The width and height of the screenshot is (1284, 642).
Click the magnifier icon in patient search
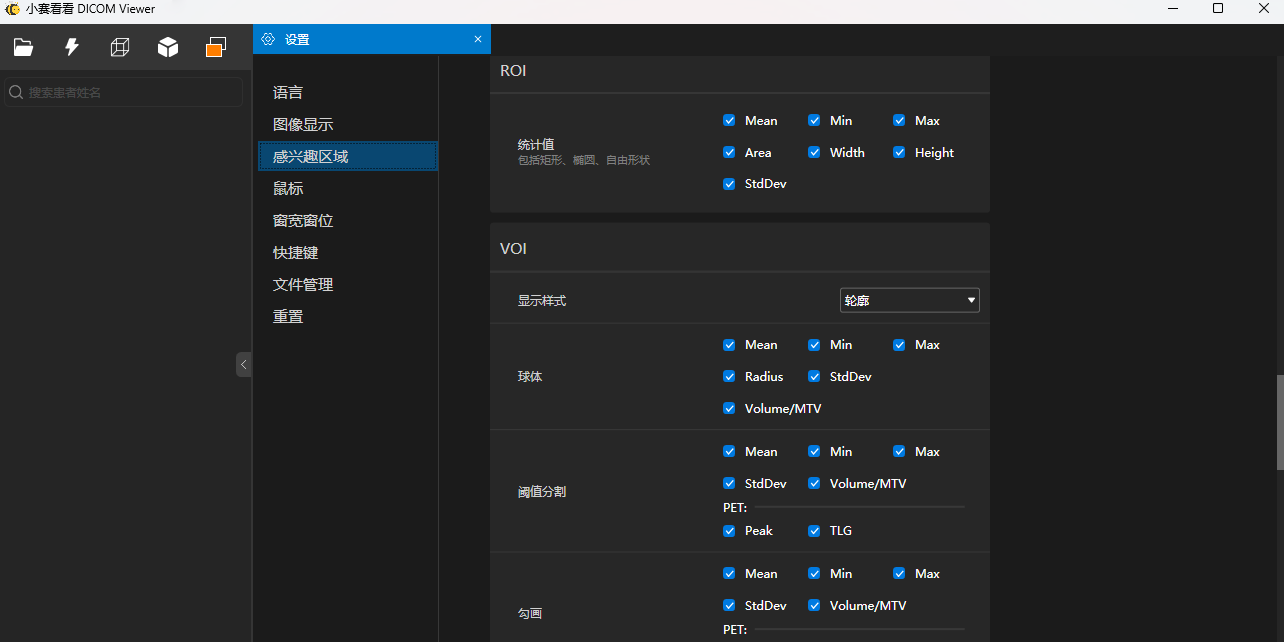point(16,92)
